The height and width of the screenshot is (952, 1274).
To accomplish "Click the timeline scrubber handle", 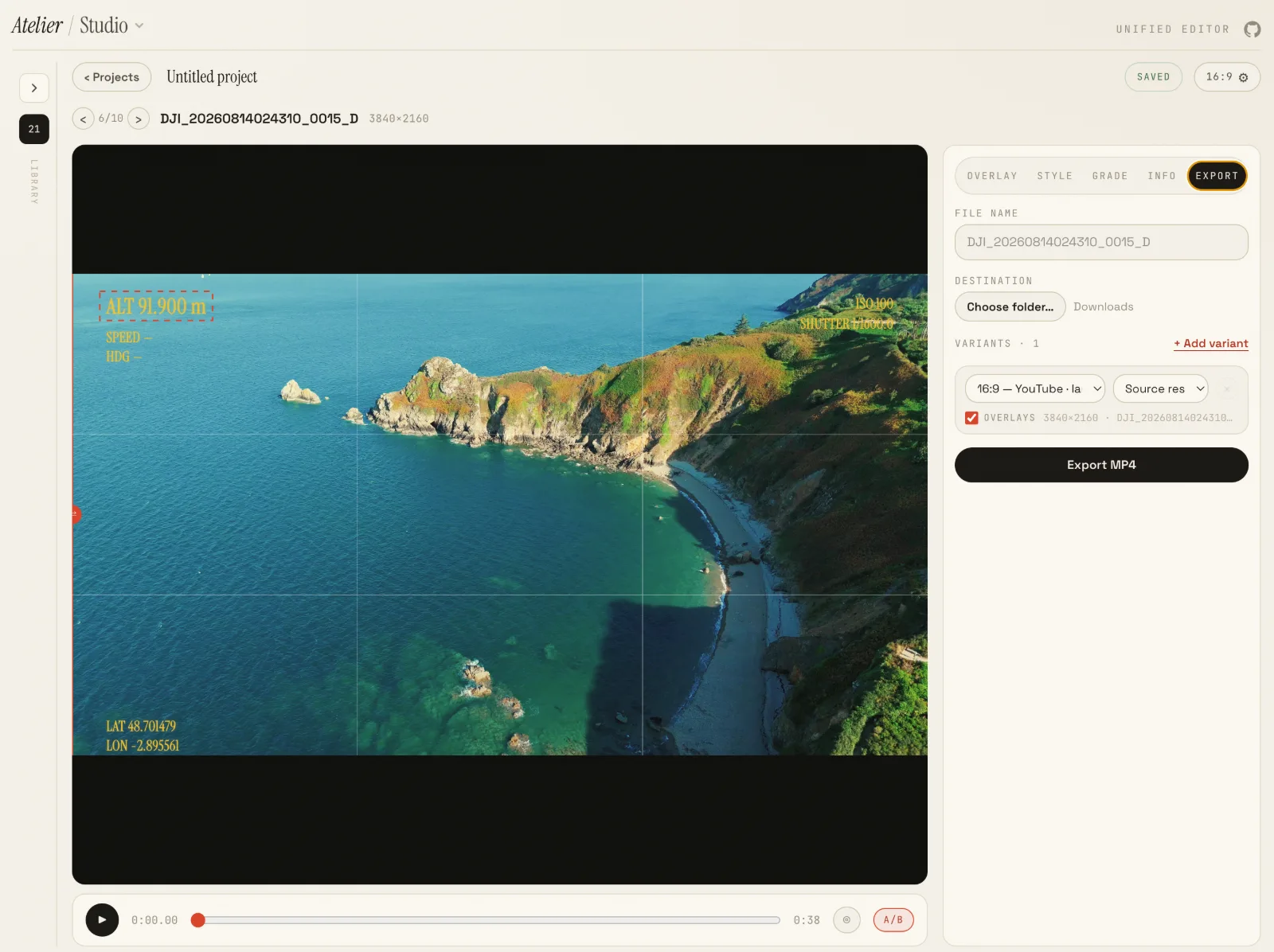I will coord(198,920).
